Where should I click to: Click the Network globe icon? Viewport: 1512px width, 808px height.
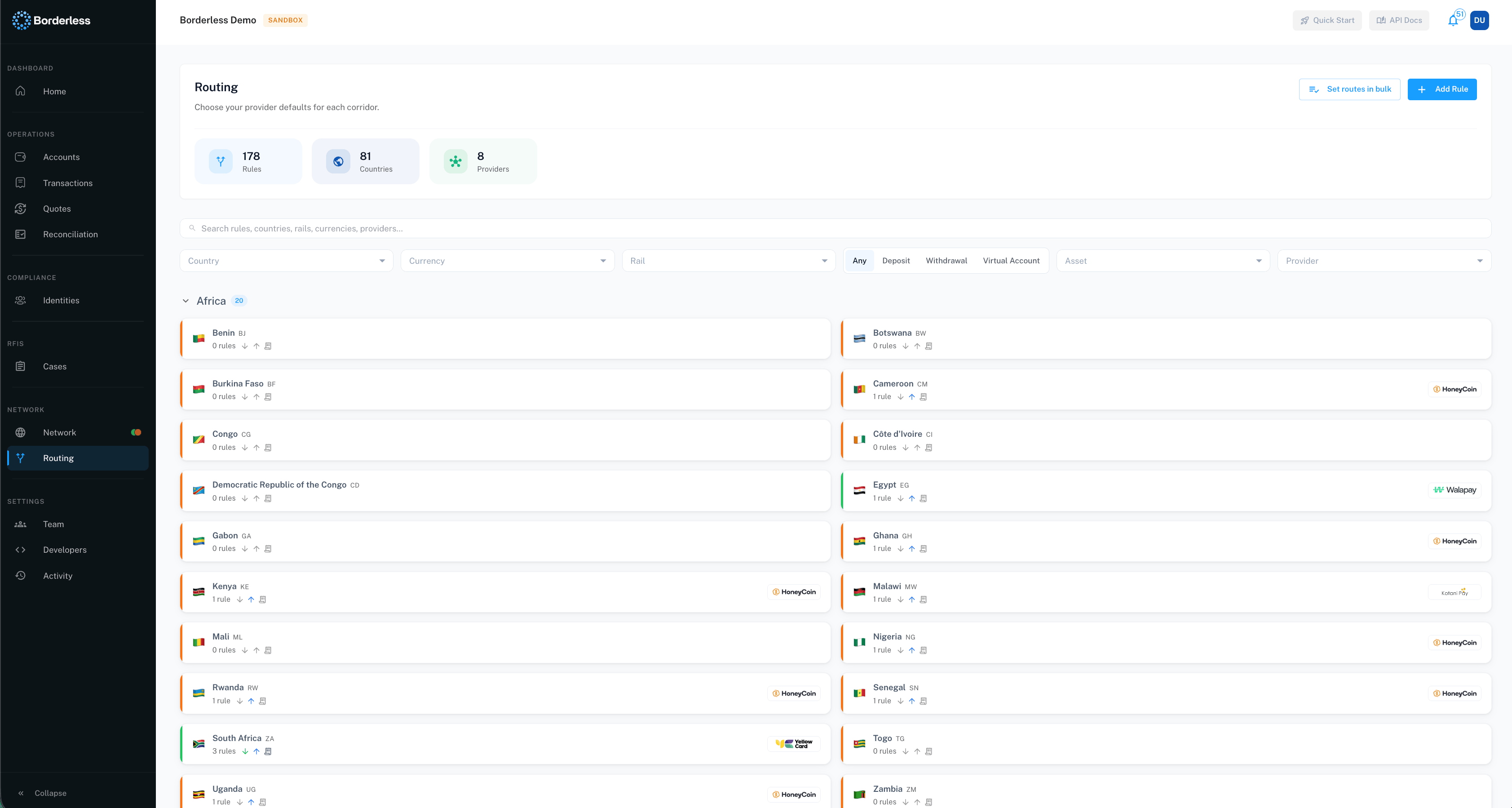21,432
